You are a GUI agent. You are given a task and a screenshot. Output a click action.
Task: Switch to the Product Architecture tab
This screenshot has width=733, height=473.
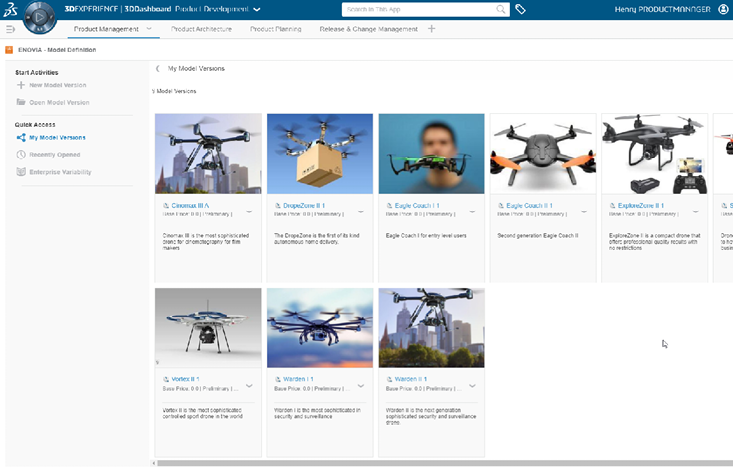tap(201, 29)
